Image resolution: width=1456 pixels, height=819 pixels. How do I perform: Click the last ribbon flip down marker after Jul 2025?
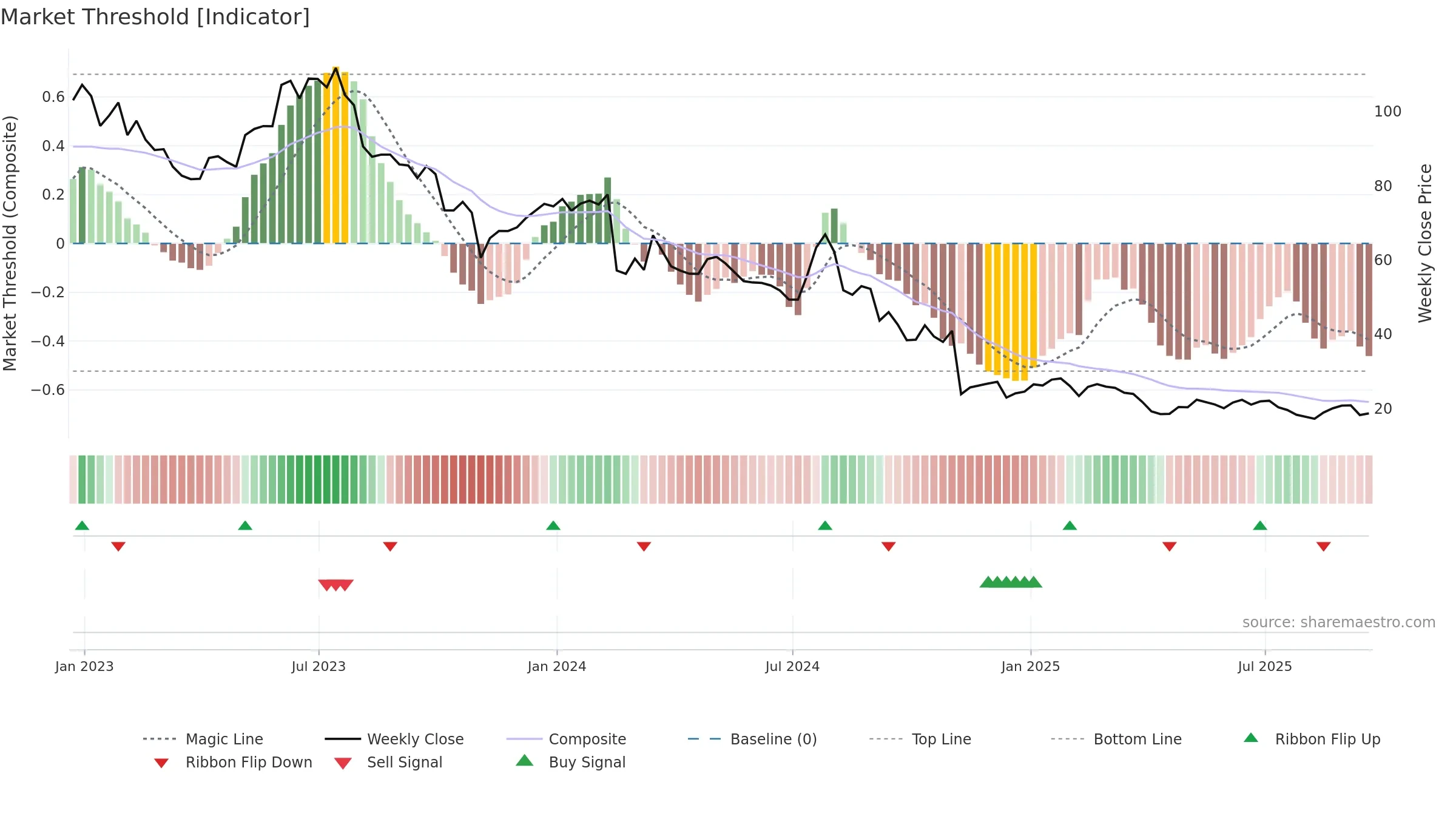(x=1324, y=547)
